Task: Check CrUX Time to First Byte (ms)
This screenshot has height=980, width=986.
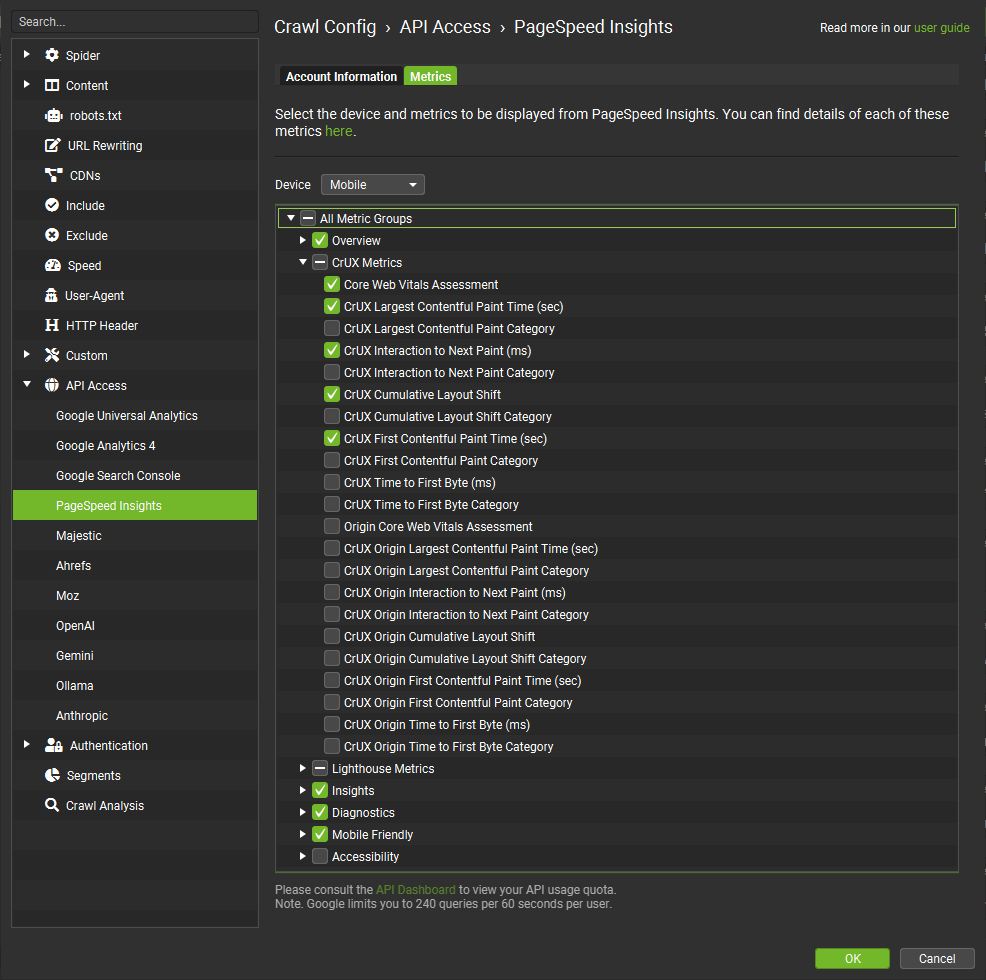Action: pyautogui.click(x=331, y=482)
